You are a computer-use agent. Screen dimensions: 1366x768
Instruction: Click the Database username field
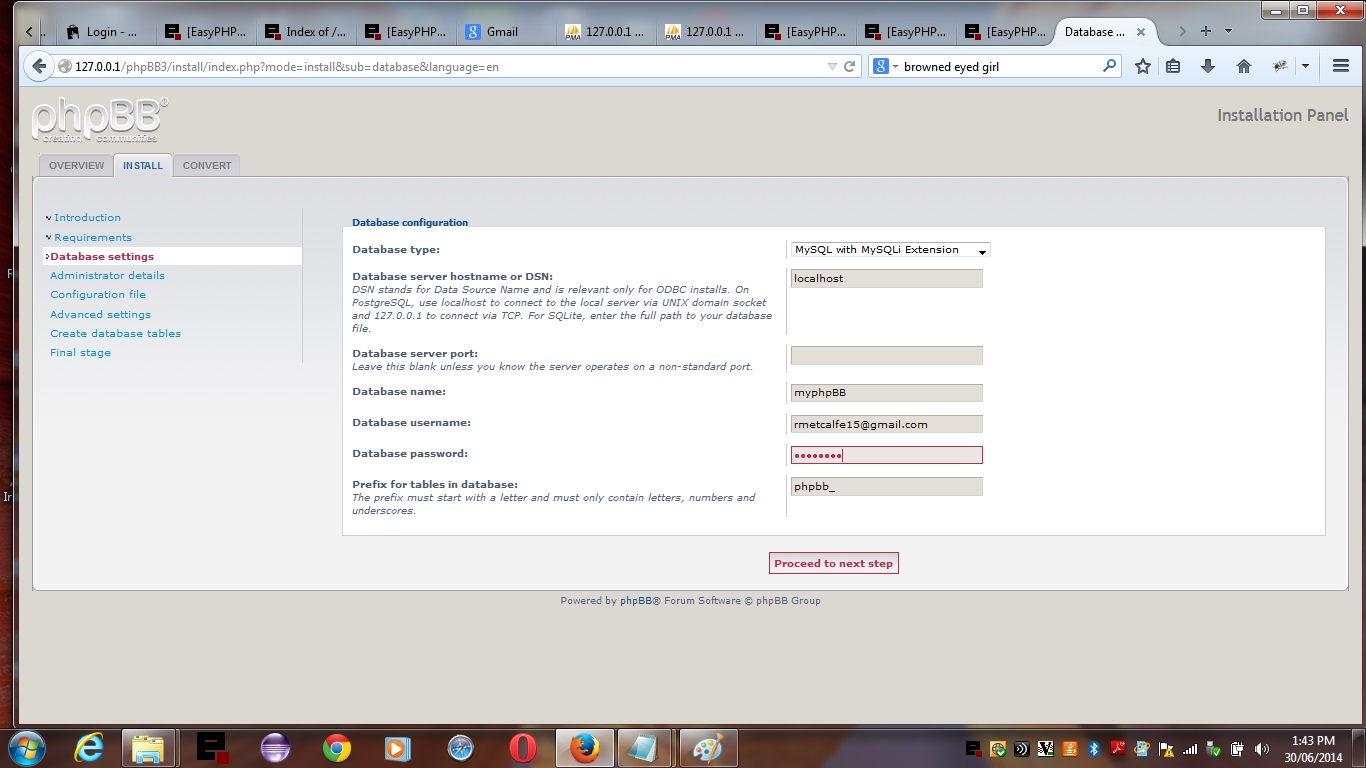tap(886, 425)
